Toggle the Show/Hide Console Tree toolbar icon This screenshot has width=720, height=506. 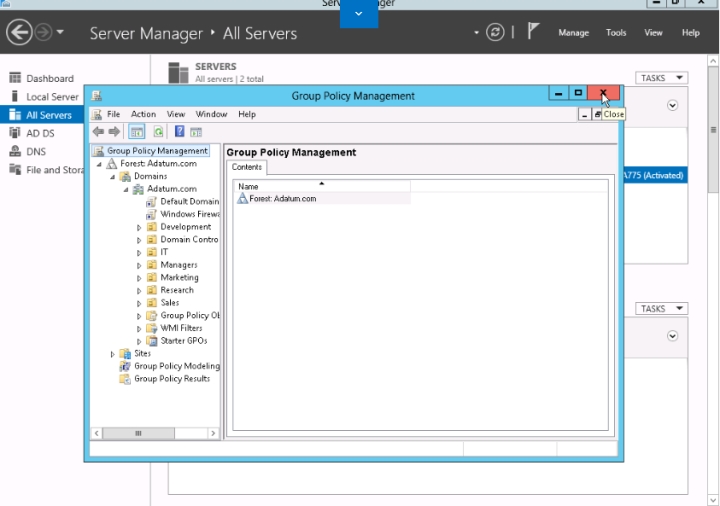137,132
